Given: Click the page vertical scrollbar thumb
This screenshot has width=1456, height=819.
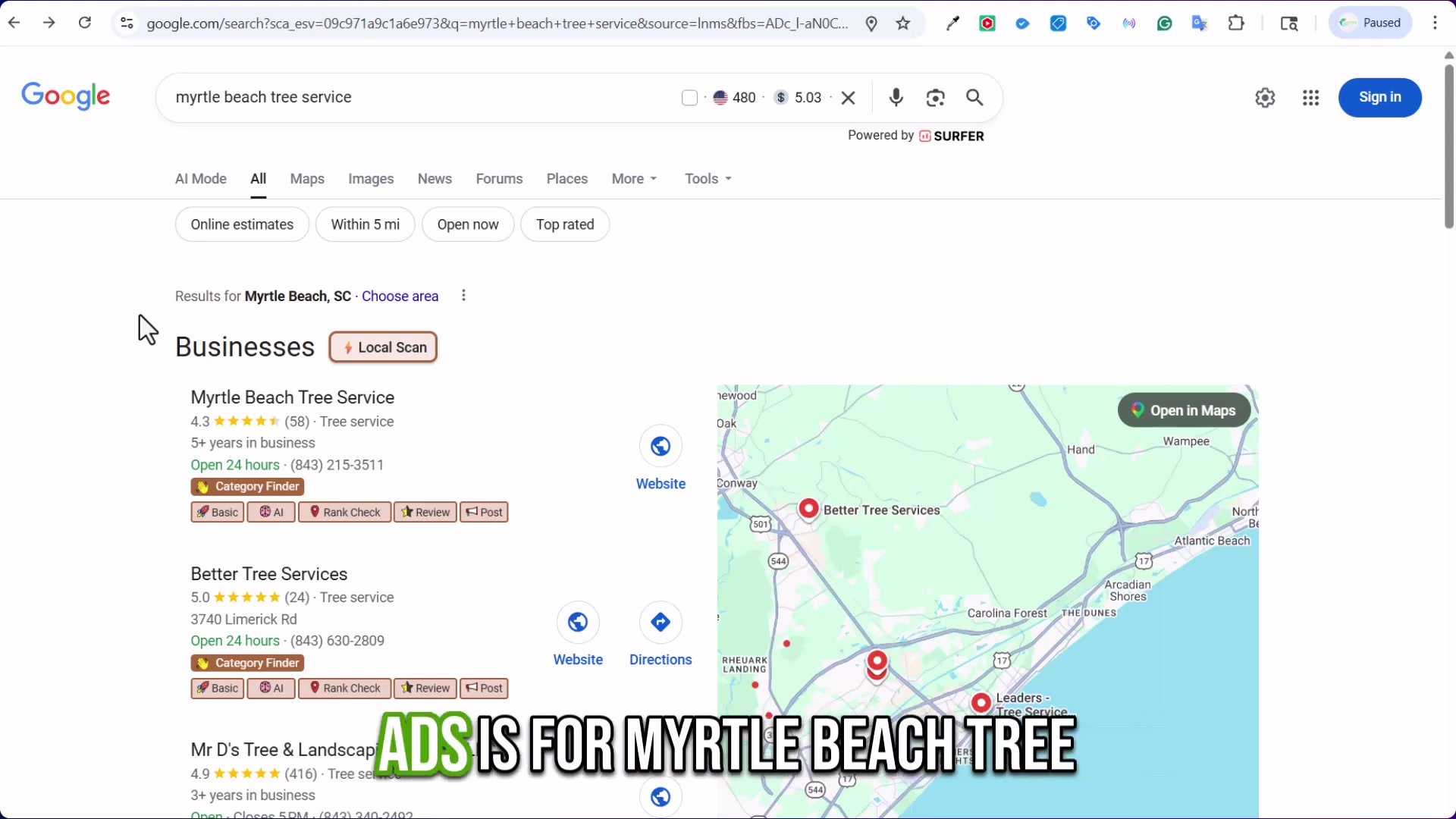Looking at the screenshot, I should (1448, 146).
